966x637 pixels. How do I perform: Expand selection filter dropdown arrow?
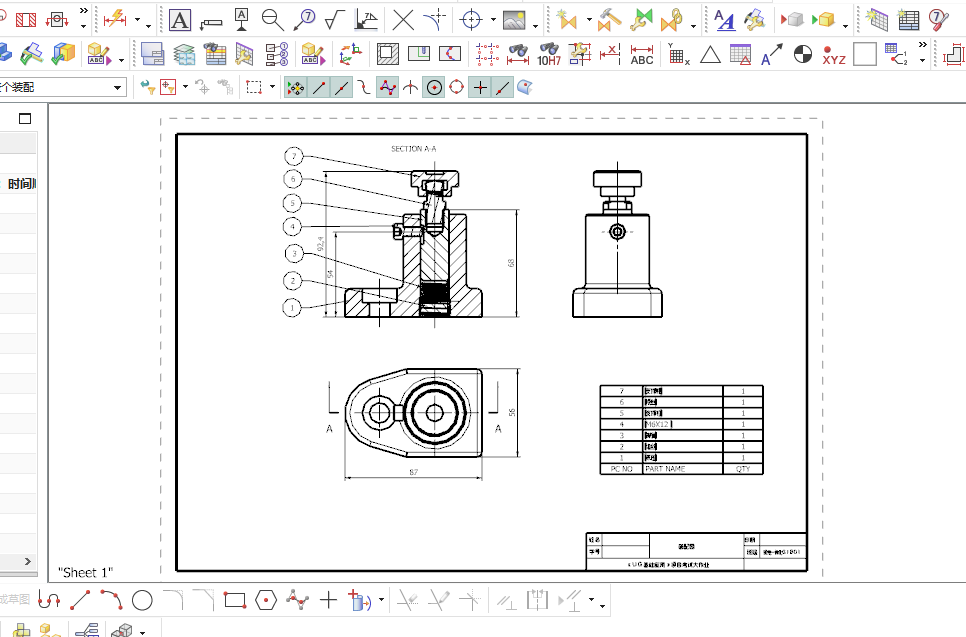185,87
